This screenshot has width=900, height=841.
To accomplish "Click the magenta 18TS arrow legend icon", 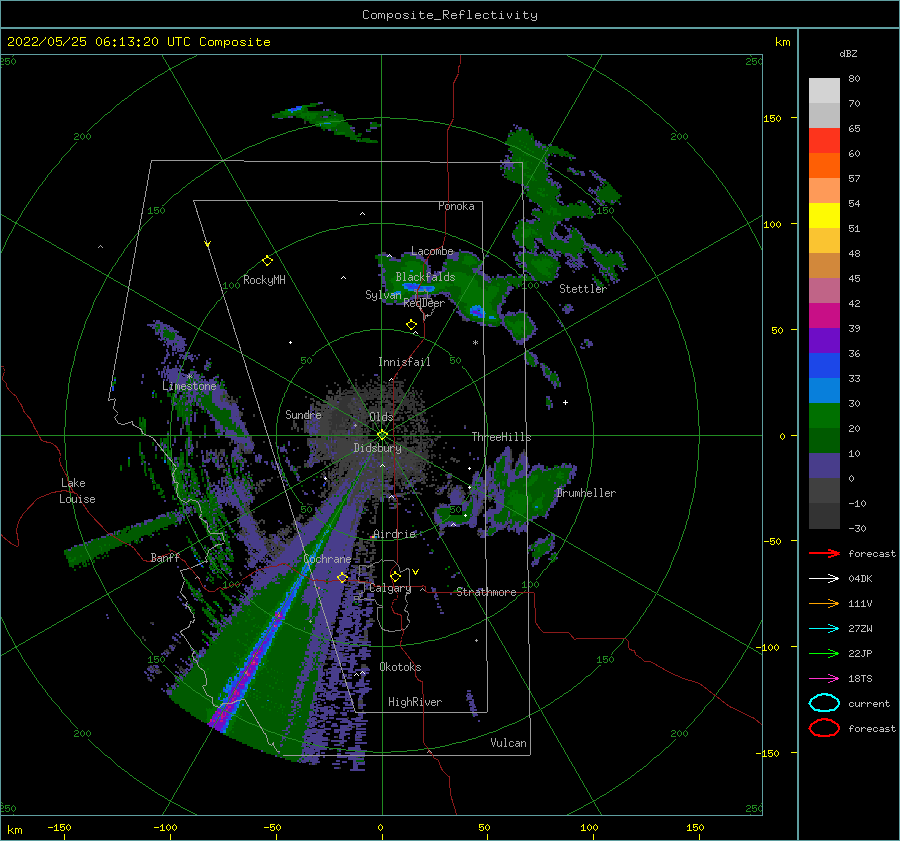I will click(x=824, y=679).
